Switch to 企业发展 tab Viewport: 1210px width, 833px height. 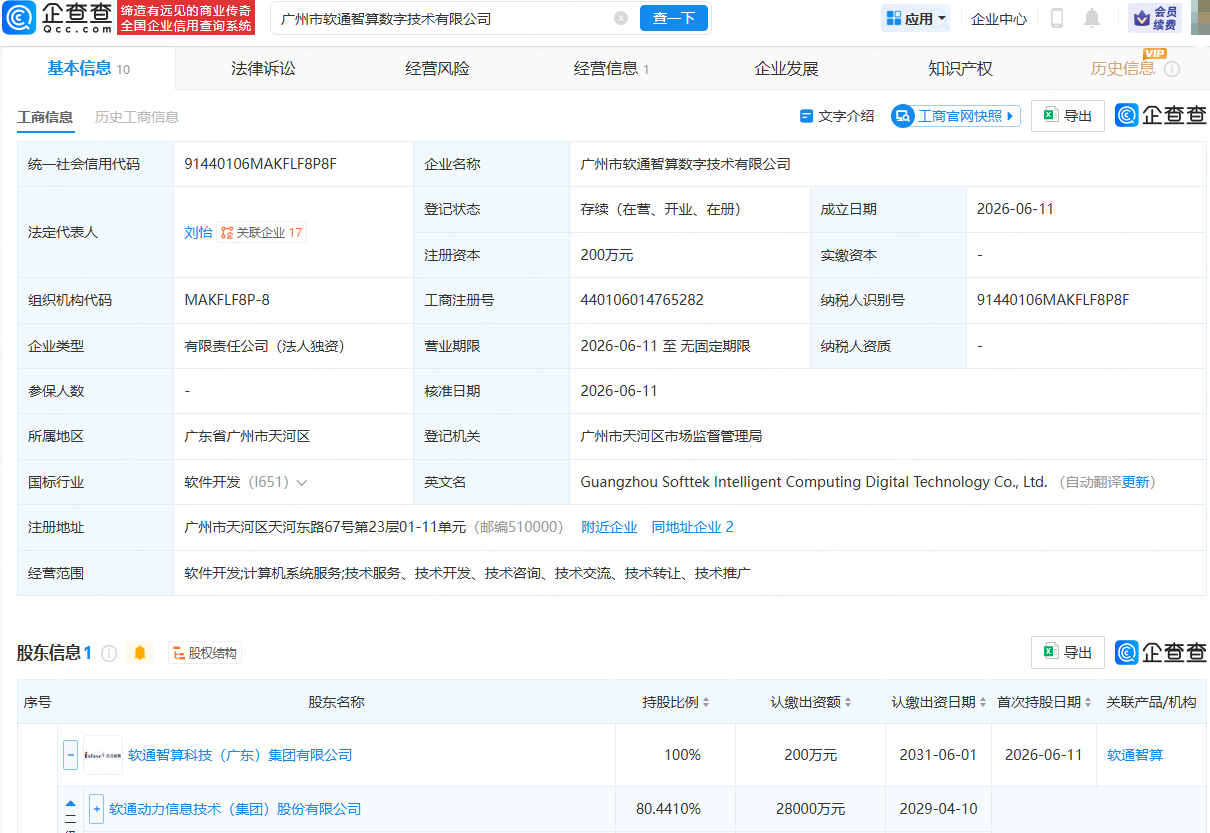tap(786, 68)
